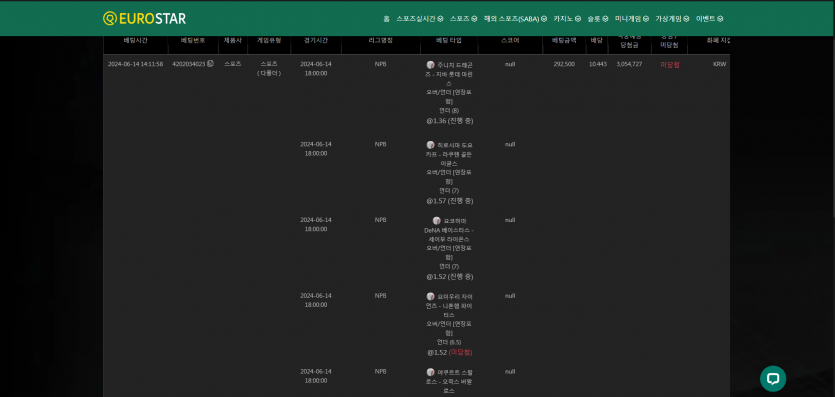
Task: Click @1.52 (진행 중) under 요코하마 match
Action: [x=449, y=277]
